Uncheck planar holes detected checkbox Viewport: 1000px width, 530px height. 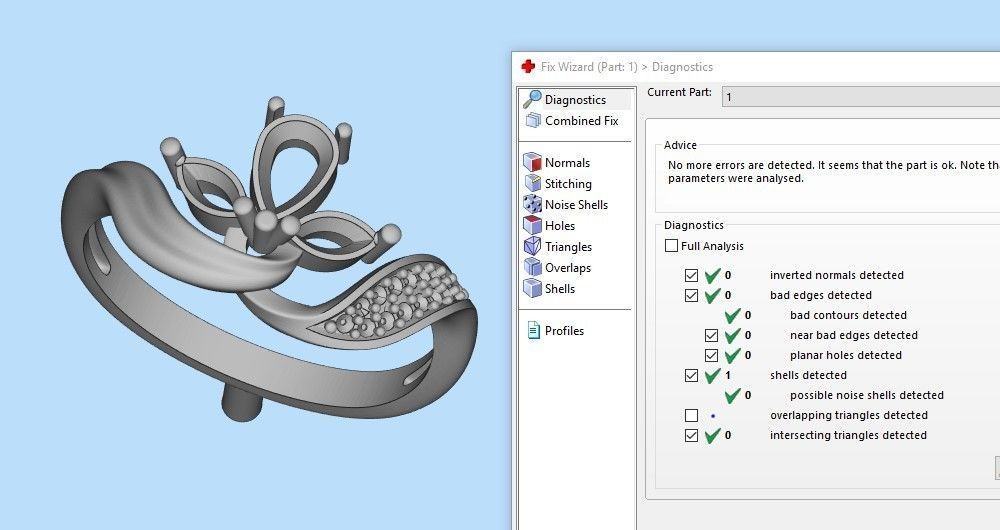pos(711,355)
